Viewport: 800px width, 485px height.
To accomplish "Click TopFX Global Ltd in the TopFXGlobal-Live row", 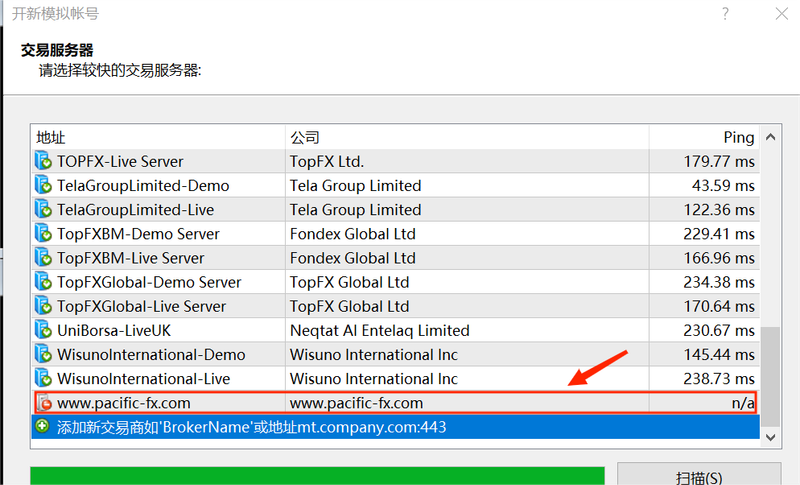I will point(349,307).
